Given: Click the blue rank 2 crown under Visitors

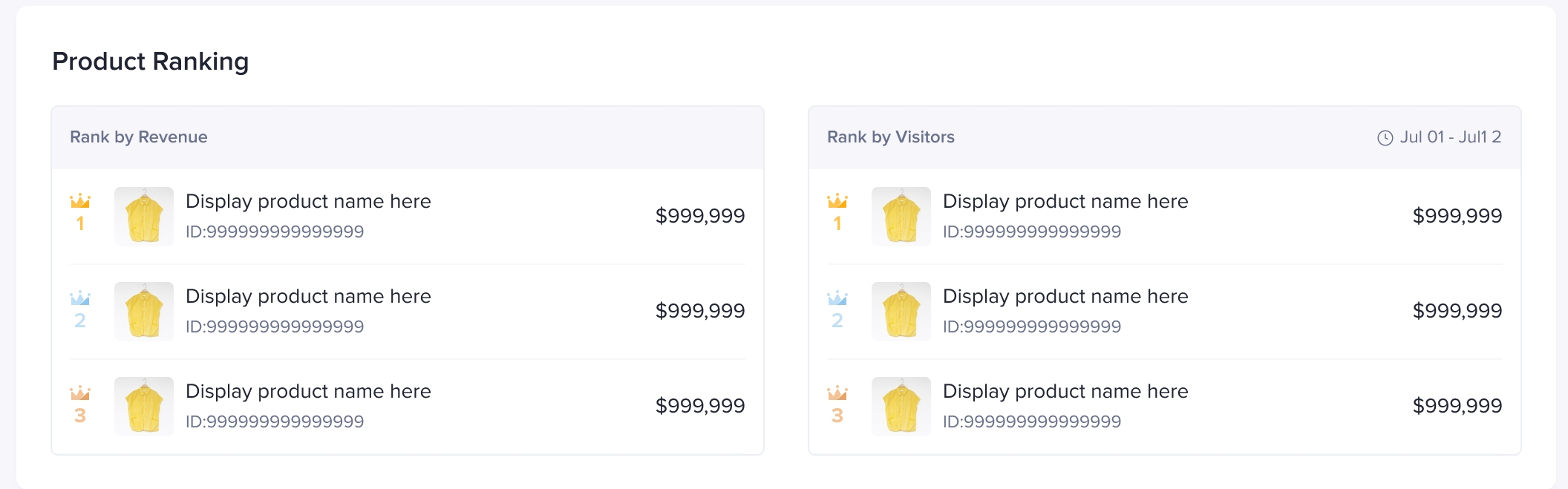Looking at the screenshot, I should [x=837, y=298].
